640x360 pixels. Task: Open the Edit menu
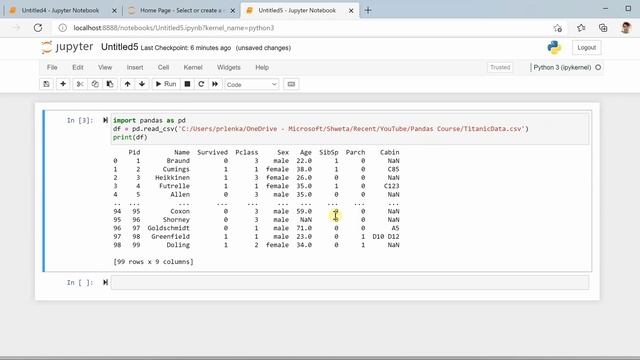point(78,67)
